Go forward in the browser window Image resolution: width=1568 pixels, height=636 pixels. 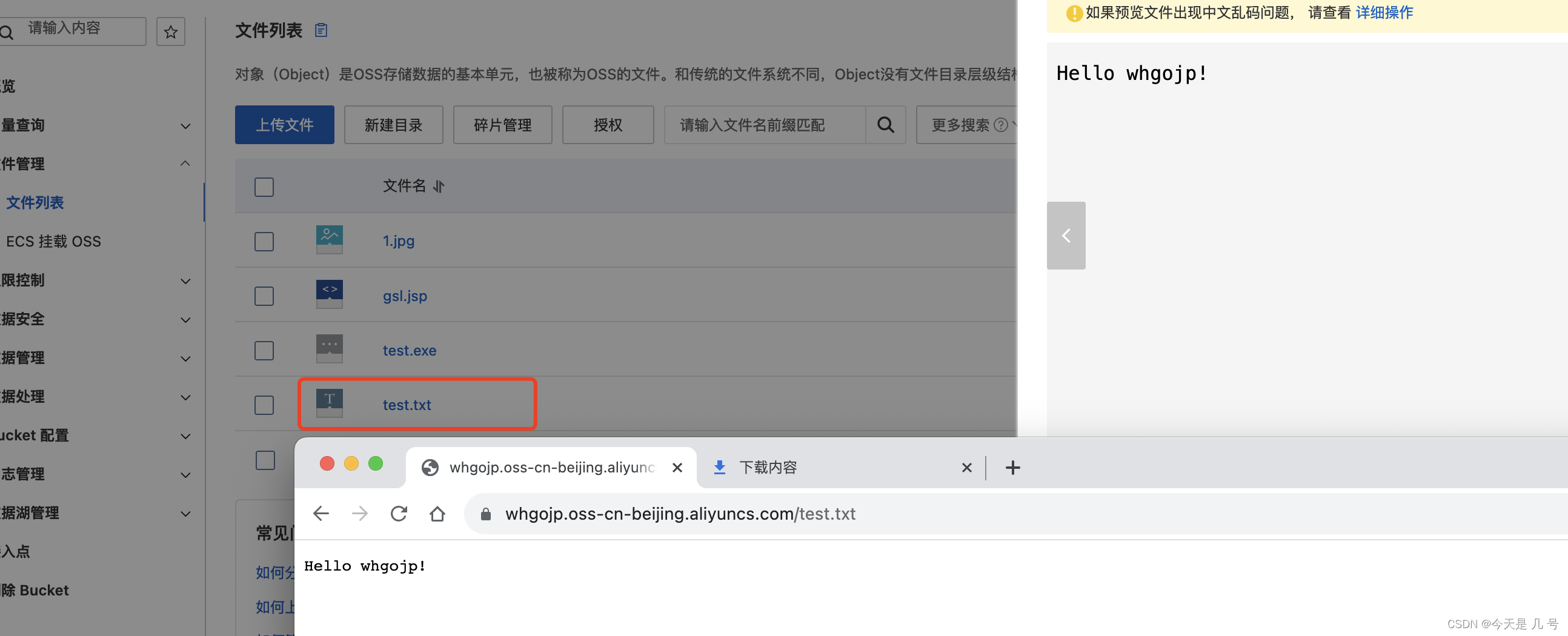click(x=360, y=514)
